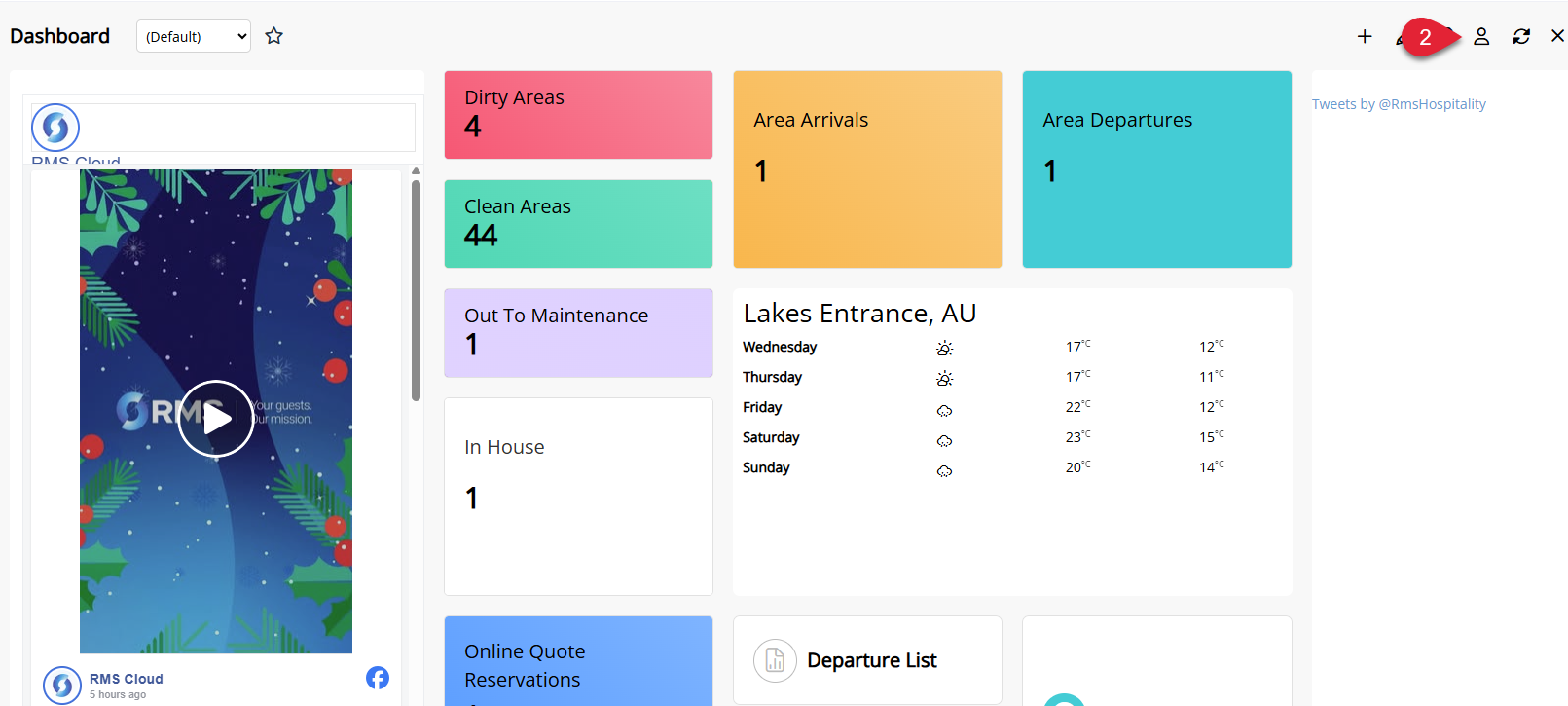This screenshot has width=1568, height=706.
Task: Click Sunday's cloudy weather icon
Action: coord(944,470)
